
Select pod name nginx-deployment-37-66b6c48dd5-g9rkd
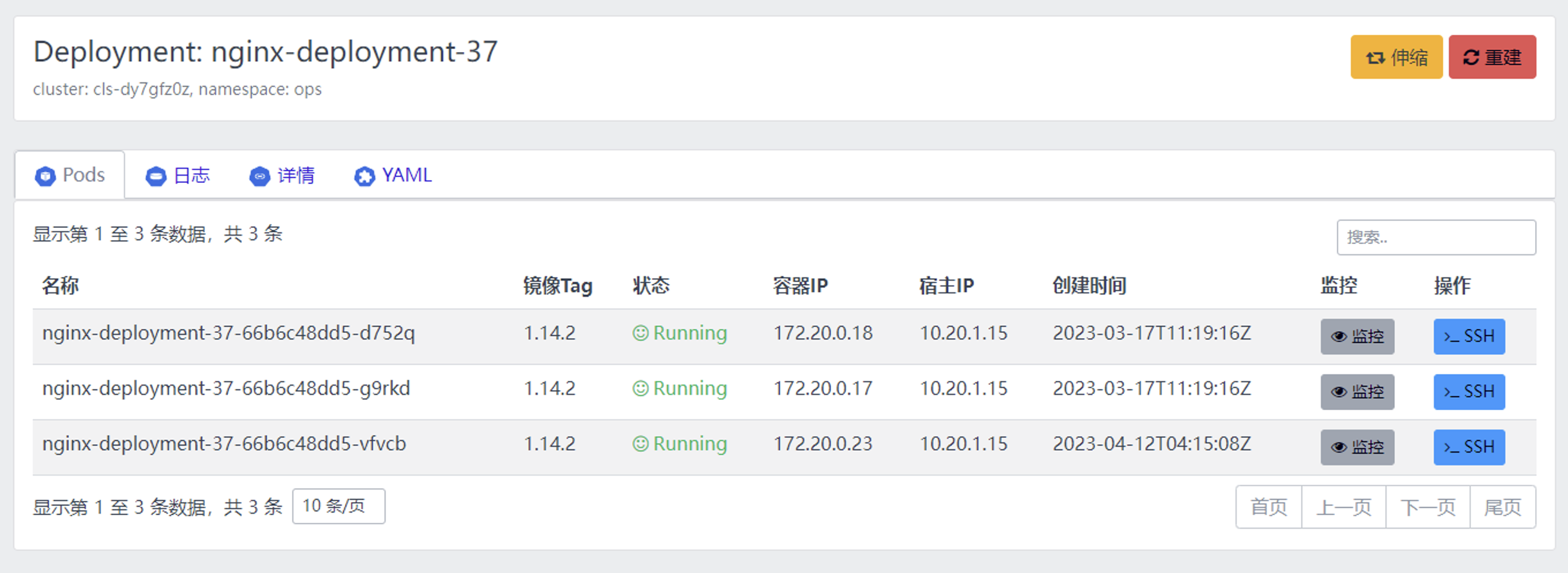click(x=226, y=388)
